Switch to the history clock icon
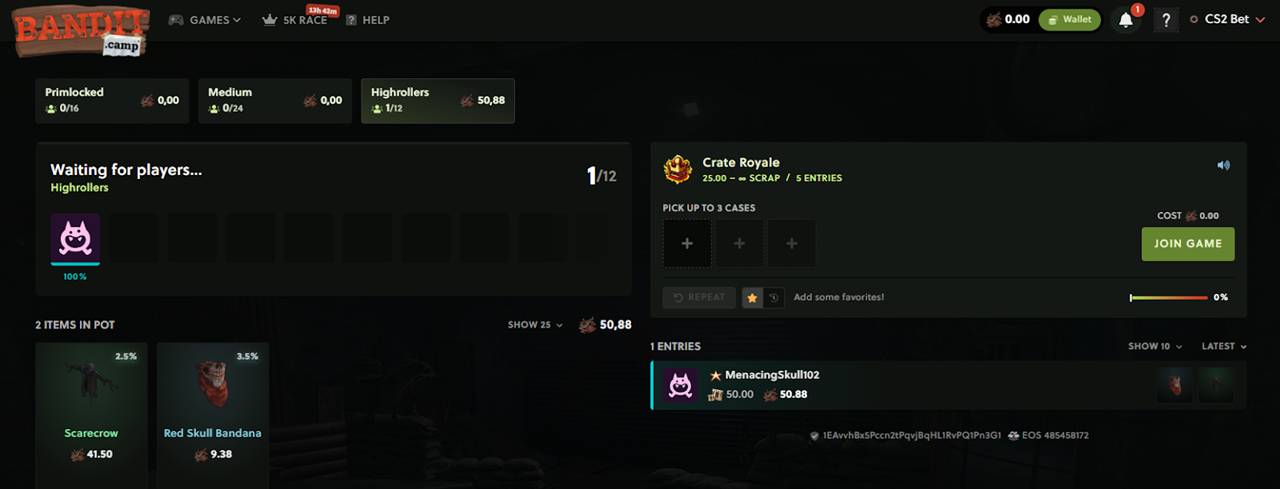1280x489 pixels. click(773, 297)
